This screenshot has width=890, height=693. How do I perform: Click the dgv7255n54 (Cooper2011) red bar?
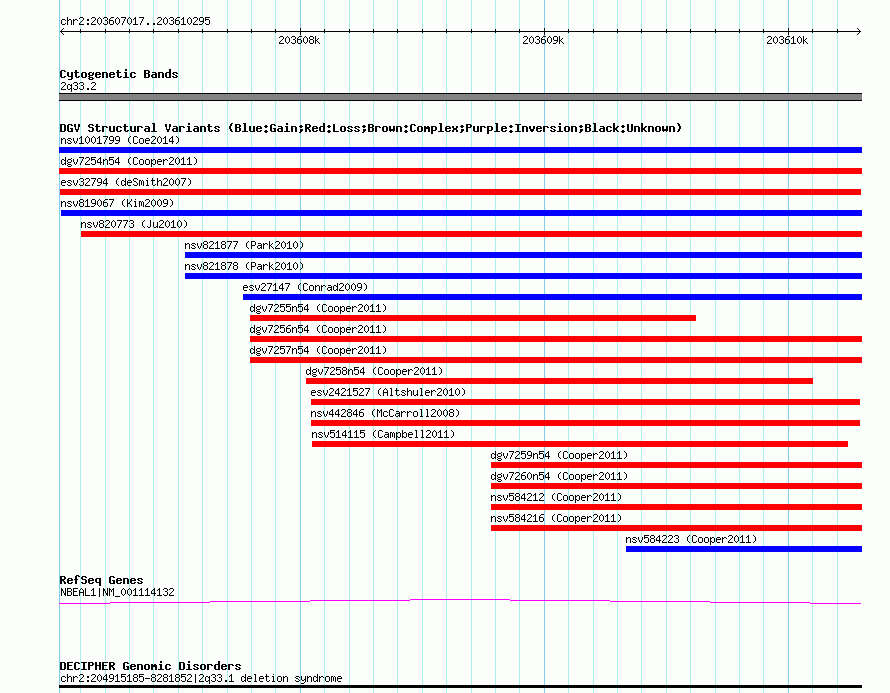[473, 318]
